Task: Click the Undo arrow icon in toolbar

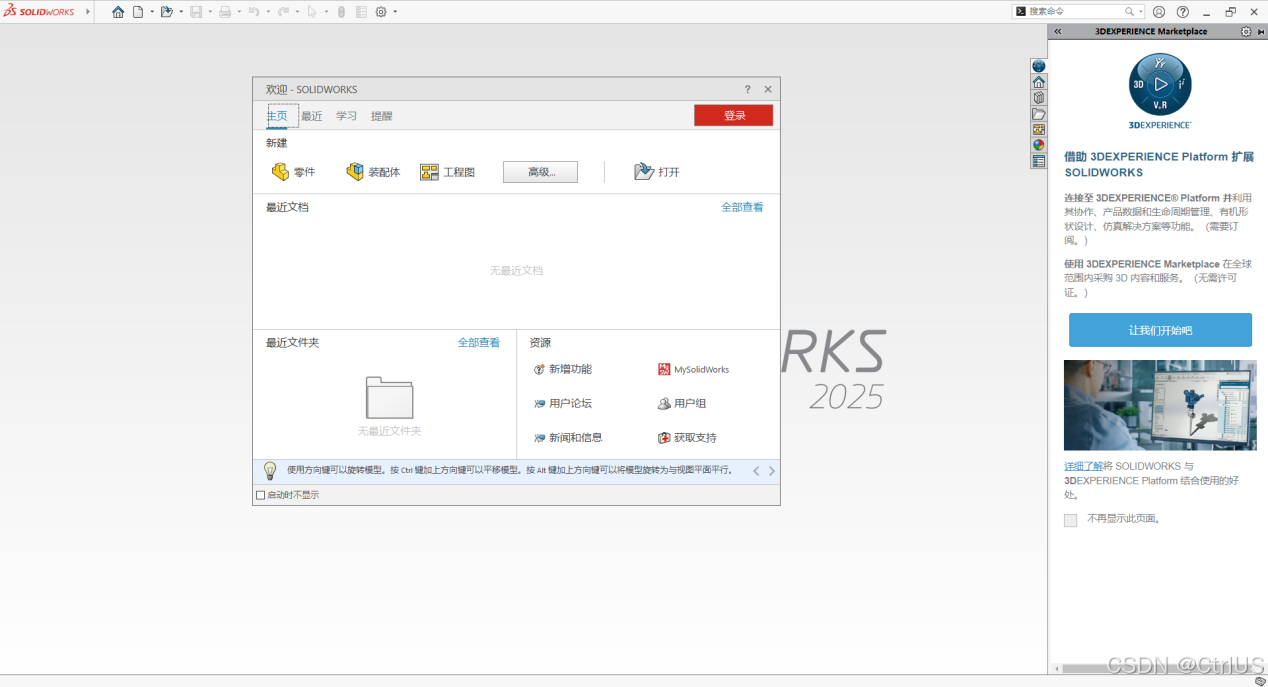Action: [x=253, y=12]
